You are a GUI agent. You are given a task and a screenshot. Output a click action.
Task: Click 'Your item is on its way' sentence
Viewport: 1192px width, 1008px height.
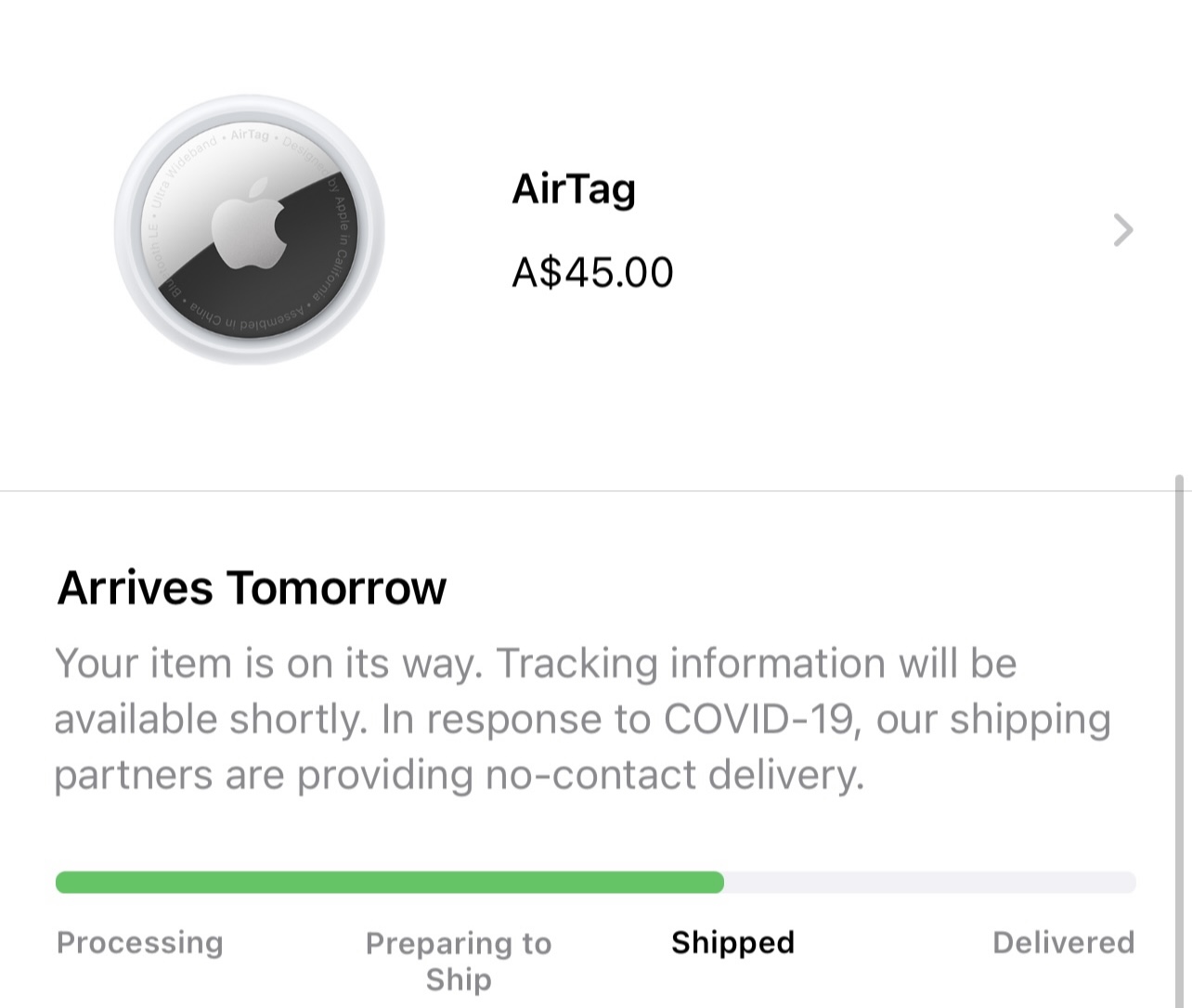(267, 664)
